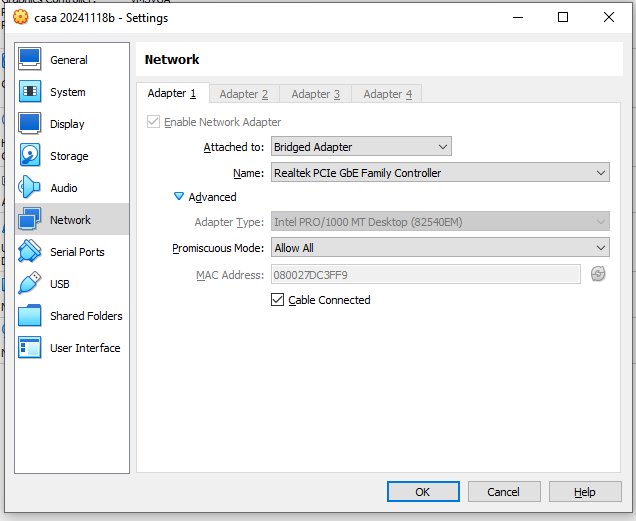Generate a new random MAC address
The width and height of the screenshot is (636, 521).
coord(598,274)
